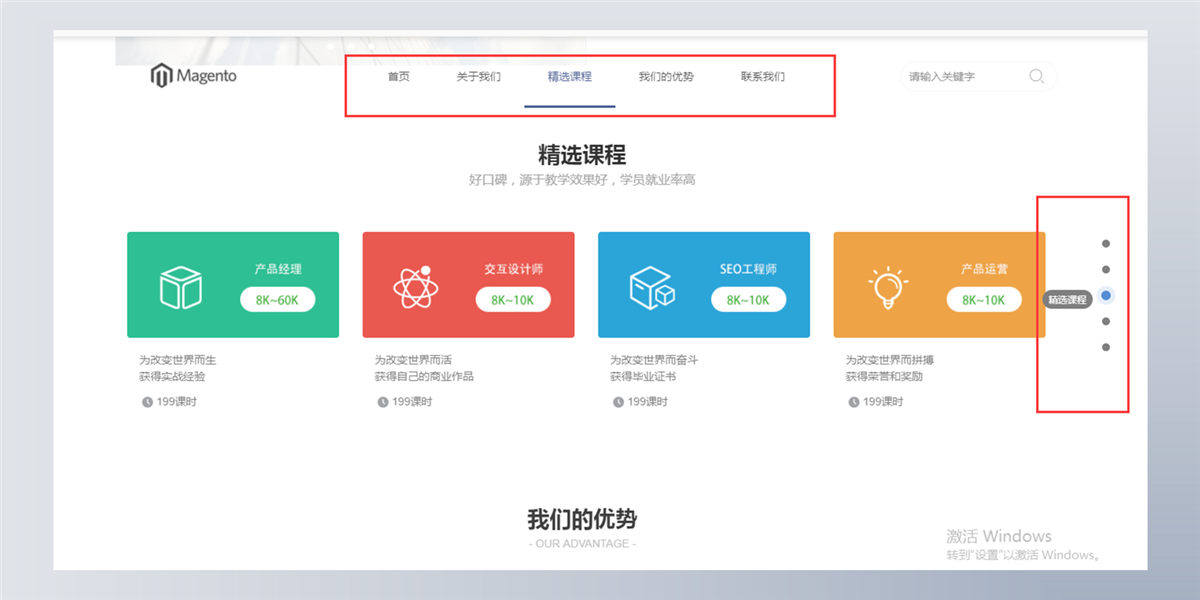The height and width of the screenshot is (600, 1200).
Task: Open the 8K~60K salary badge on 产品经理
Action: coord(277,299)
